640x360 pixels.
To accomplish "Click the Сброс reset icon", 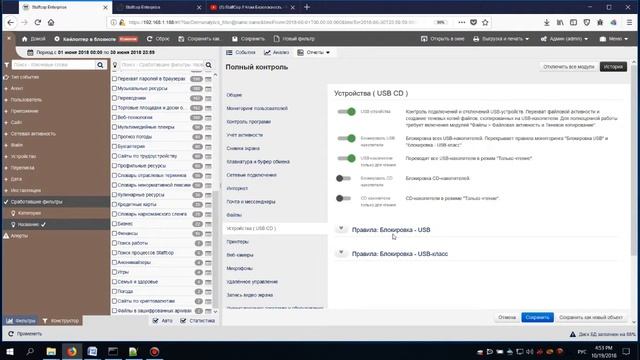I will point(149,39).
